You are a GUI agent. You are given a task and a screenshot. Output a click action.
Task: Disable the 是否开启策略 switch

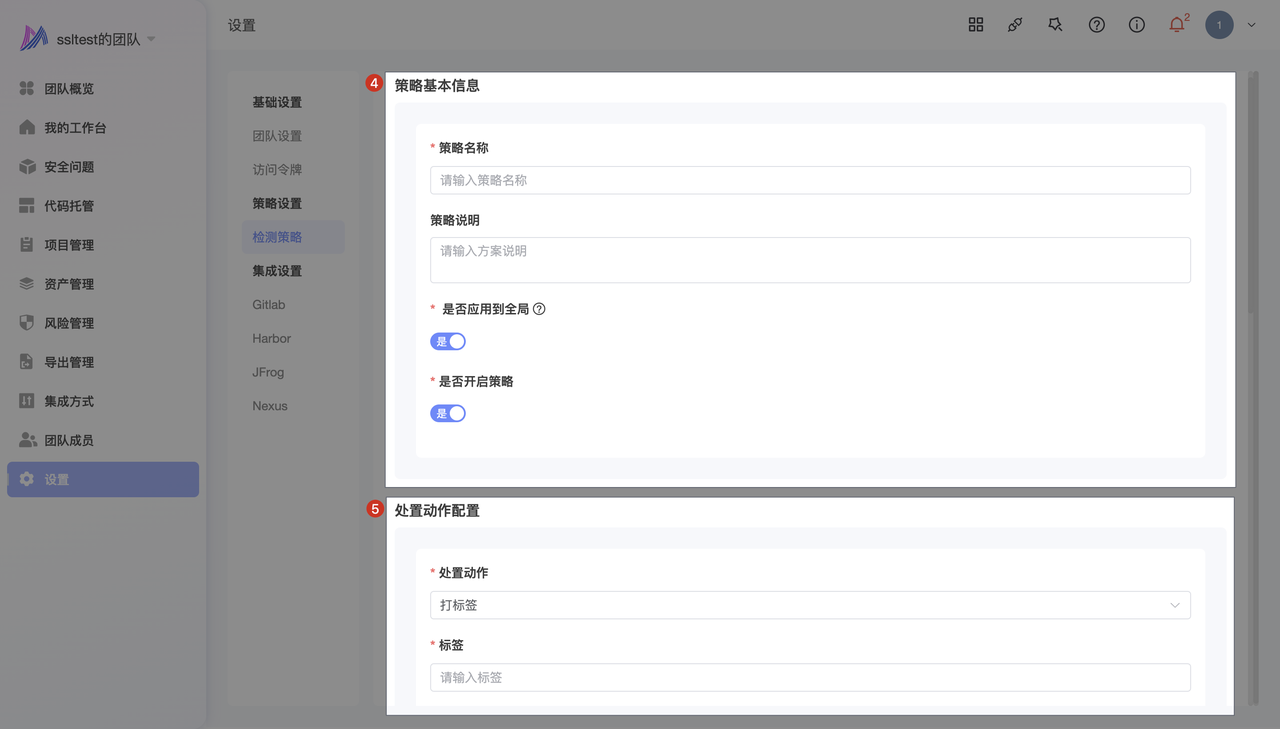(448, 414)
